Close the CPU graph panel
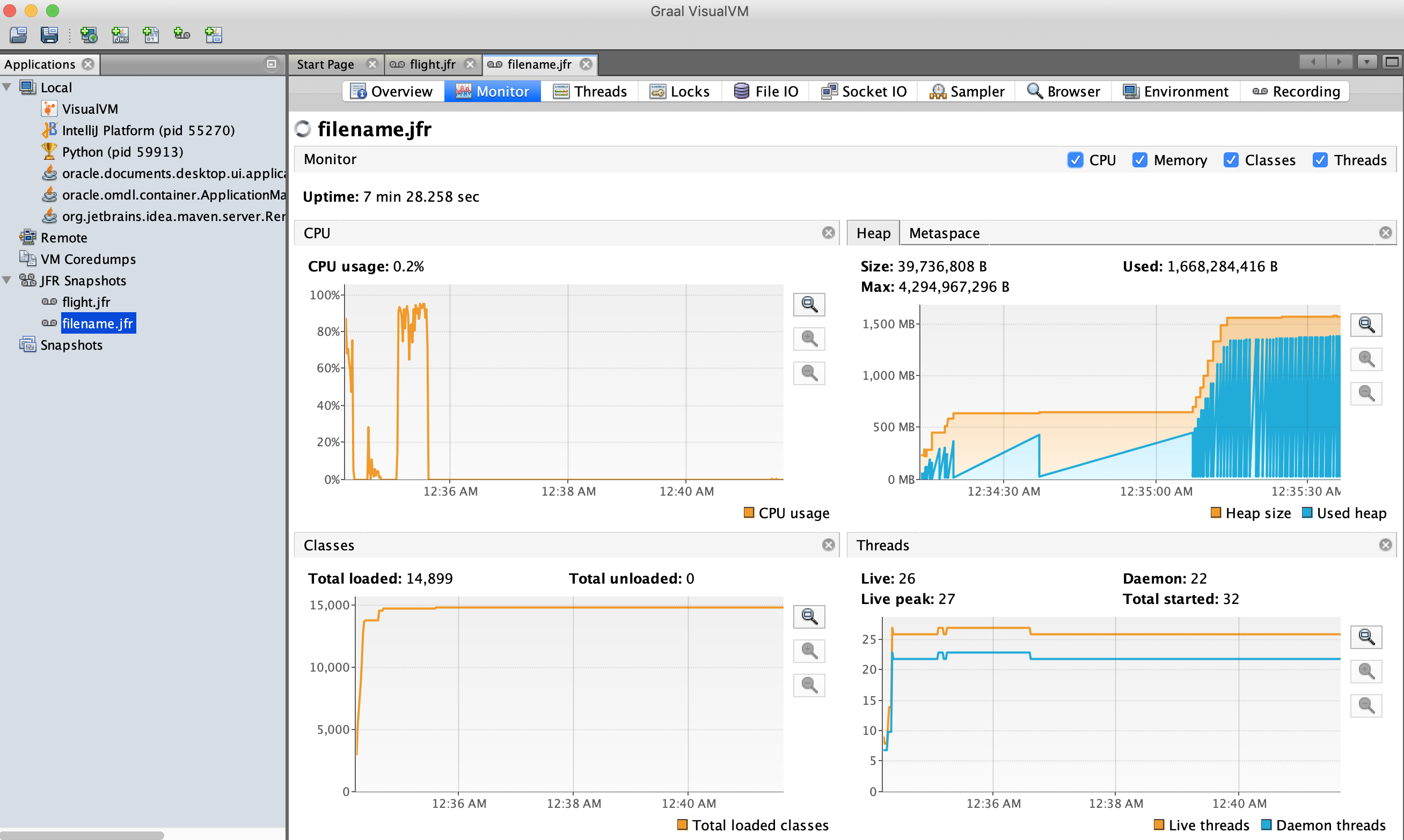The width and height of the screenshot is (1404, 840). [x=828, y=233]
